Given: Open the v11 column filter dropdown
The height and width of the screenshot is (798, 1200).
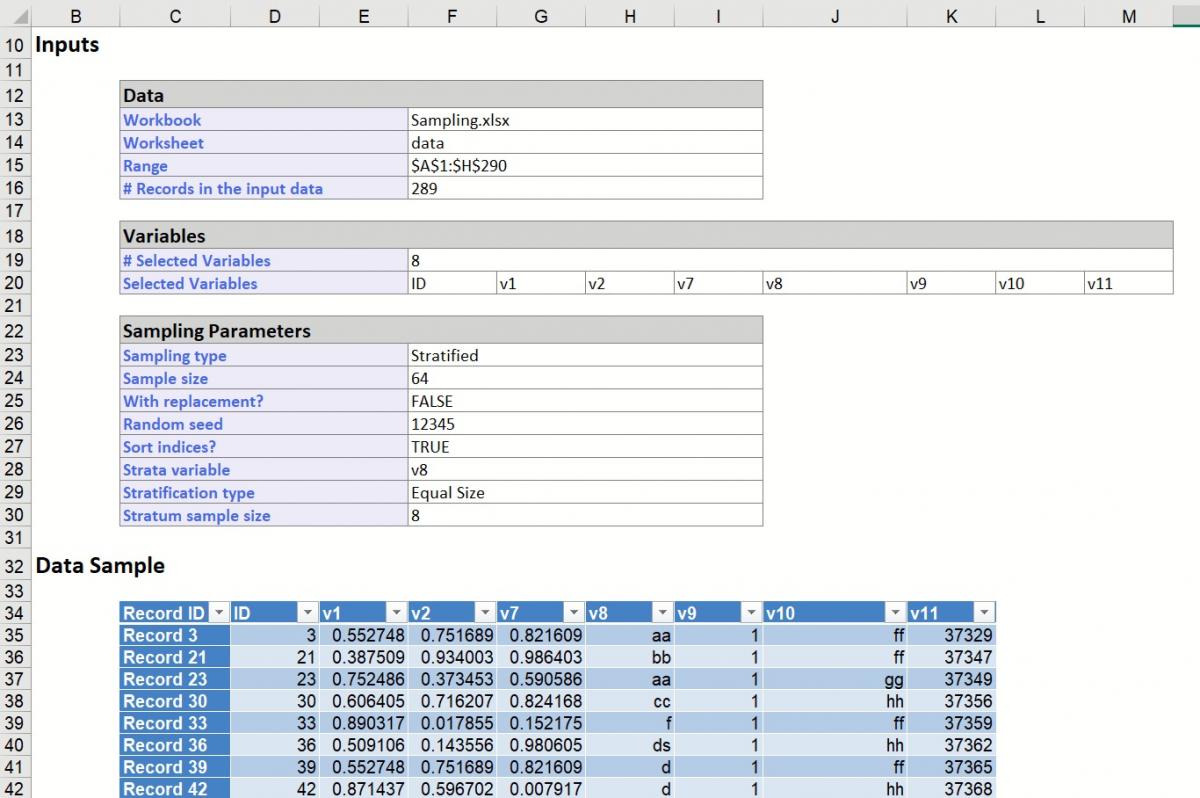Looking at the screenshot, I should (x=987, y=612).
